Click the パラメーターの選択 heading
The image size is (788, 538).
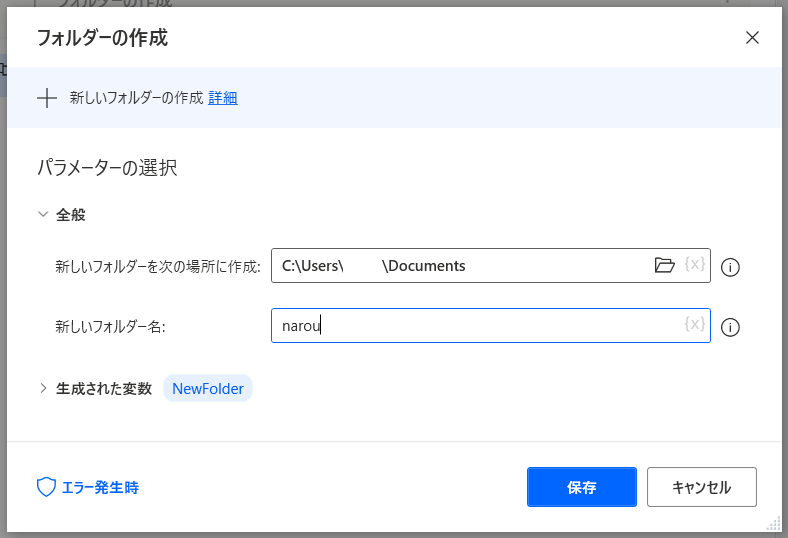click(x=107, y=168)
